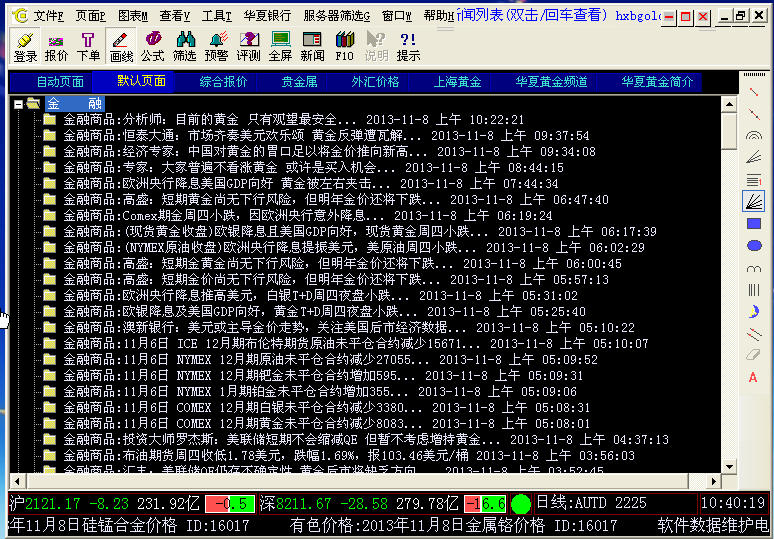Select the blue rectangle drawing tool
774x539 pixels.
753,224
